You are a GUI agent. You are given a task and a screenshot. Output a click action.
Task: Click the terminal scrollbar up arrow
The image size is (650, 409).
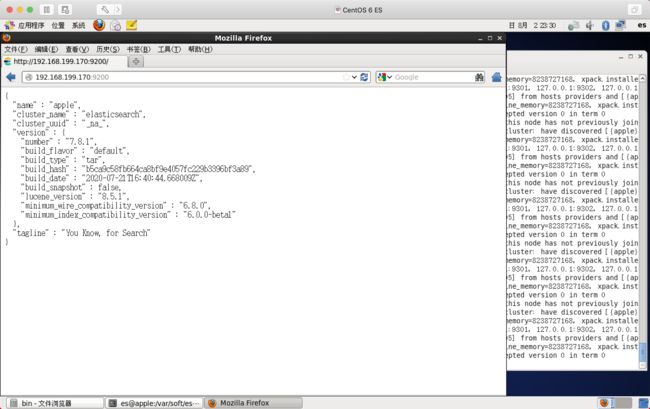643,78
